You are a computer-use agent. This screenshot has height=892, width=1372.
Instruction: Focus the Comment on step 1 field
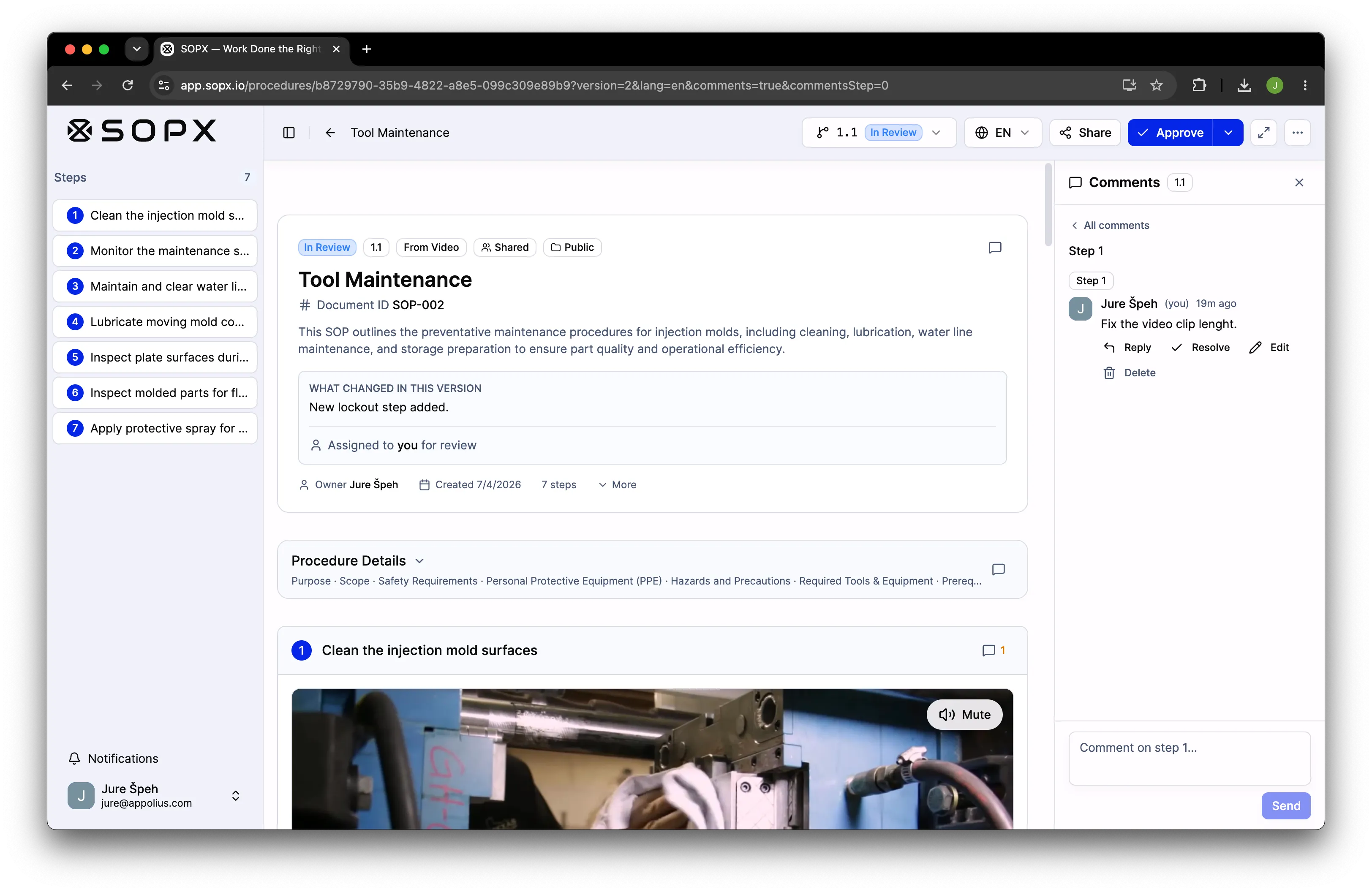1189,758
